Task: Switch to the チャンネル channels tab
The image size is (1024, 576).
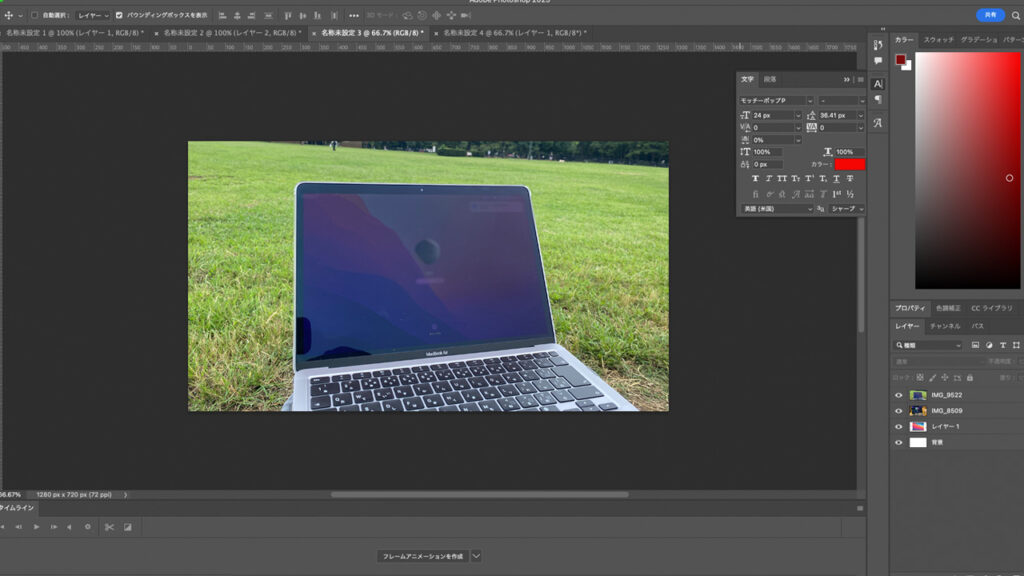Action: click(944, 326)
